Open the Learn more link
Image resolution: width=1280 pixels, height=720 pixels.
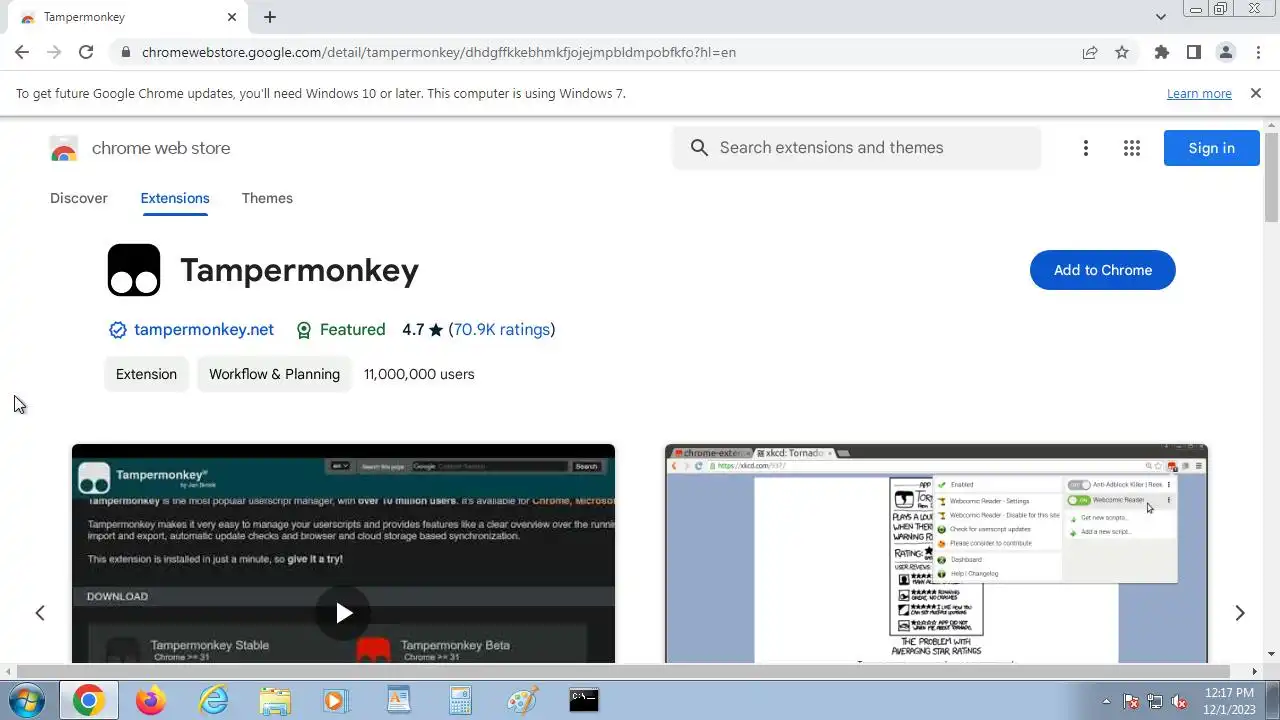point(1199,93)
